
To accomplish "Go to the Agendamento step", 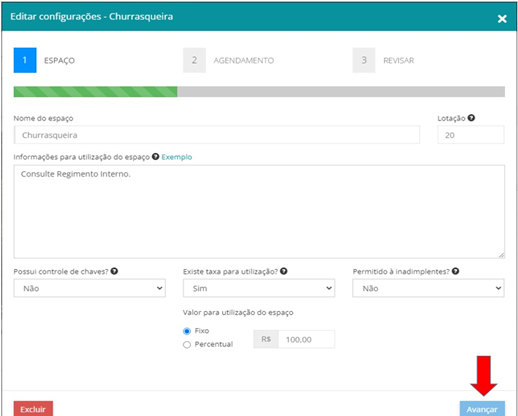I will (244, 60).
